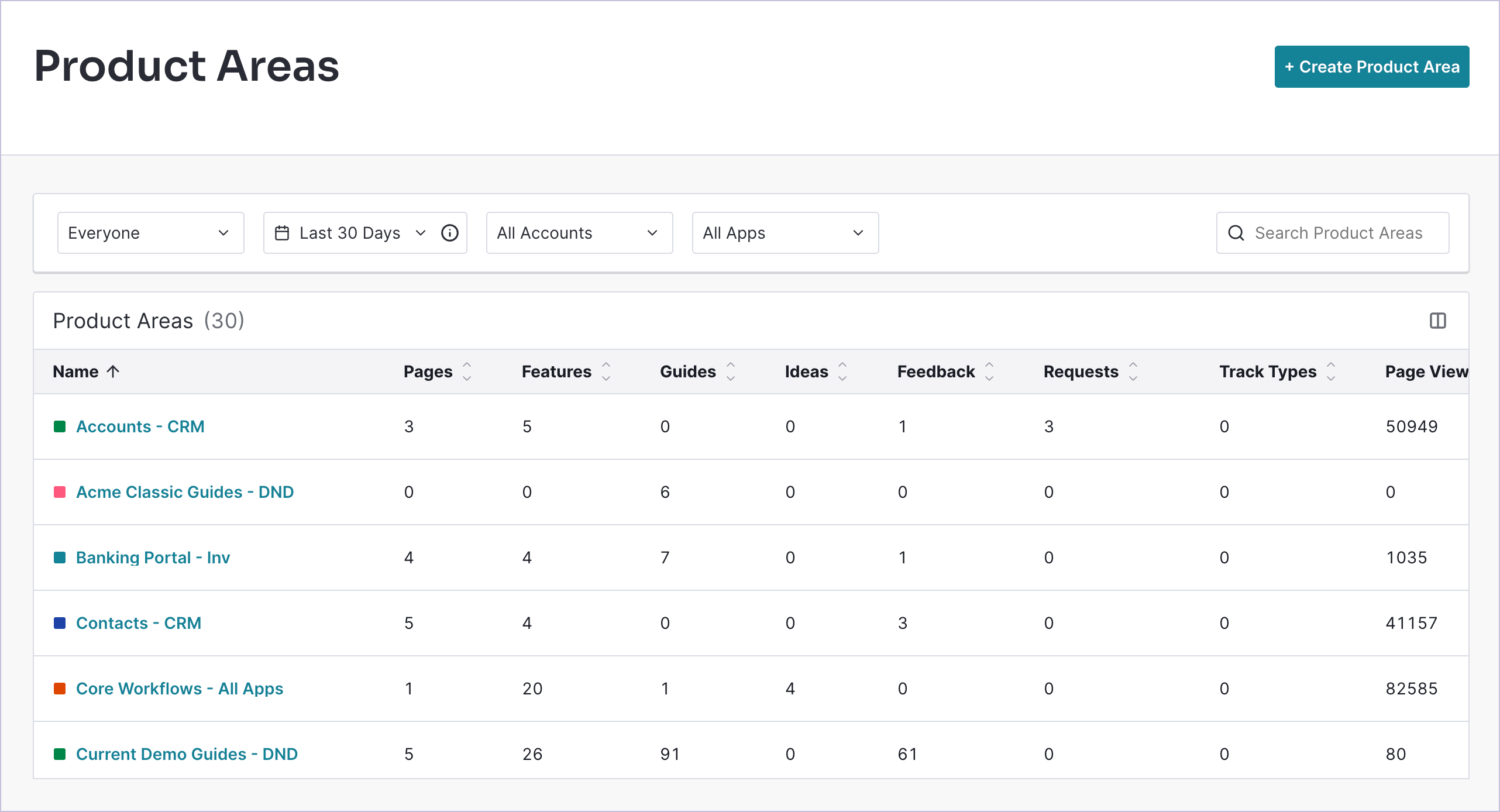Sort by Feedback column arrows
Screen dimensions: 1500x812
(989, 371)
